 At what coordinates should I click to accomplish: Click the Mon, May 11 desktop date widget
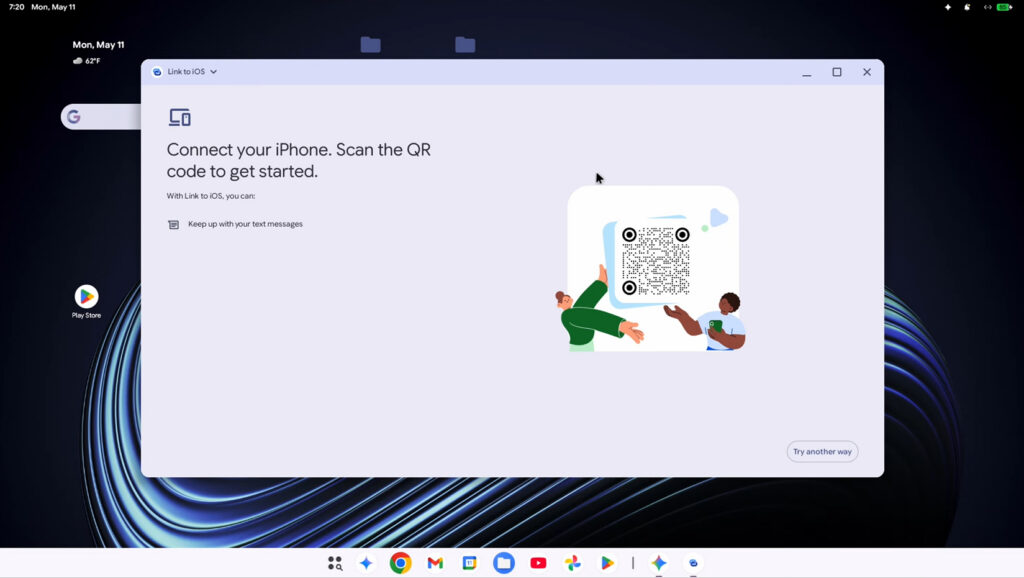pyautogui.click(x=98, y=44)
